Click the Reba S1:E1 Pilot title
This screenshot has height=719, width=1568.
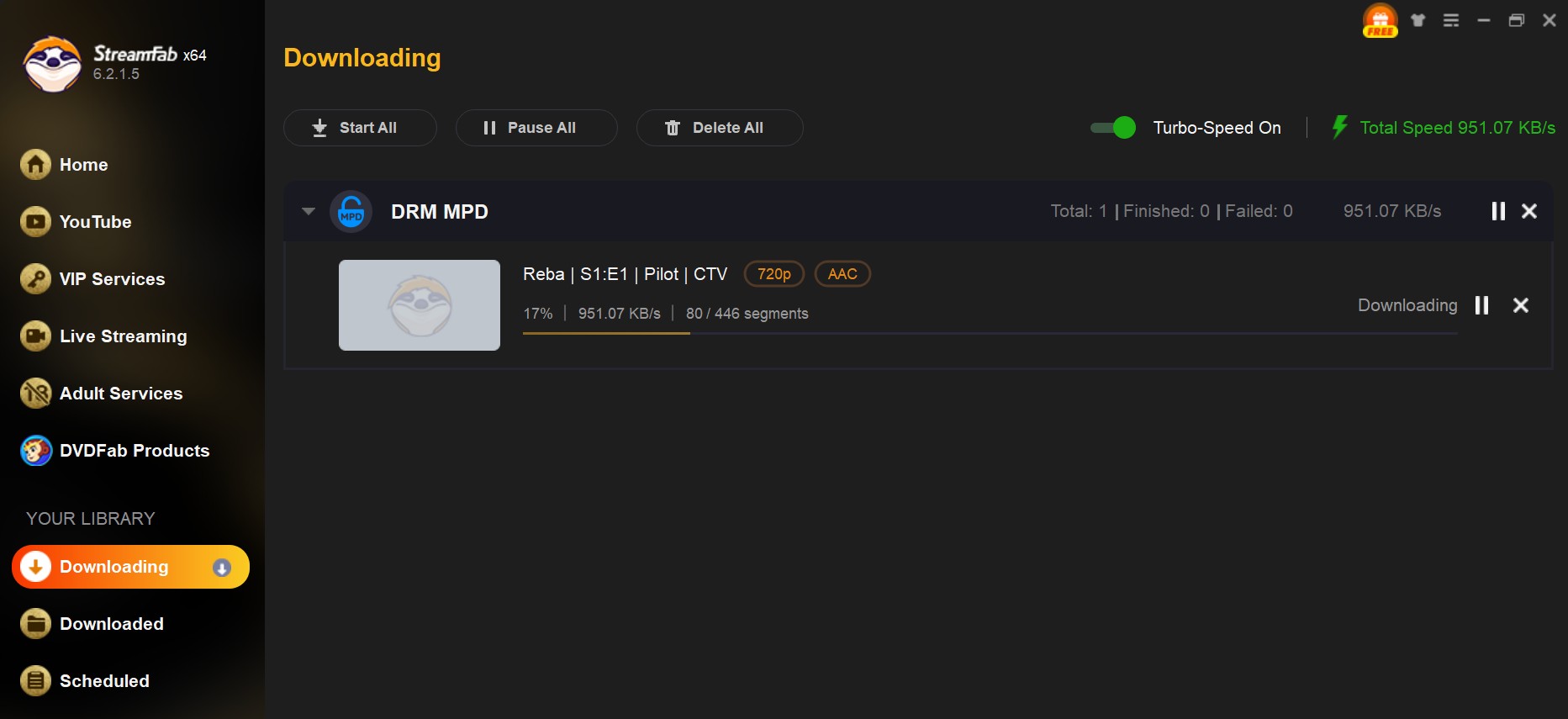click(625, 274)
